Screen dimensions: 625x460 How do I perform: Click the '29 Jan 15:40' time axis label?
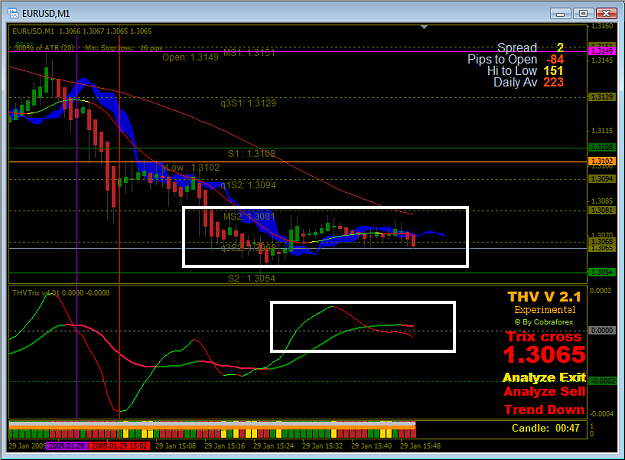(372, 446)
